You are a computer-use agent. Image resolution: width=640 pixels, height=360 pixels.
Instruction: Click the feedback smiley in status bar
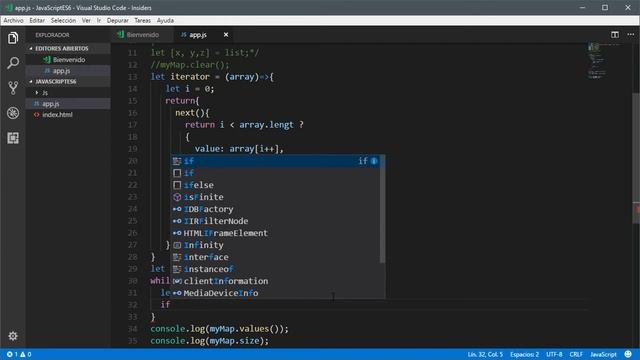pyautogui.click(x=628, y=354)
